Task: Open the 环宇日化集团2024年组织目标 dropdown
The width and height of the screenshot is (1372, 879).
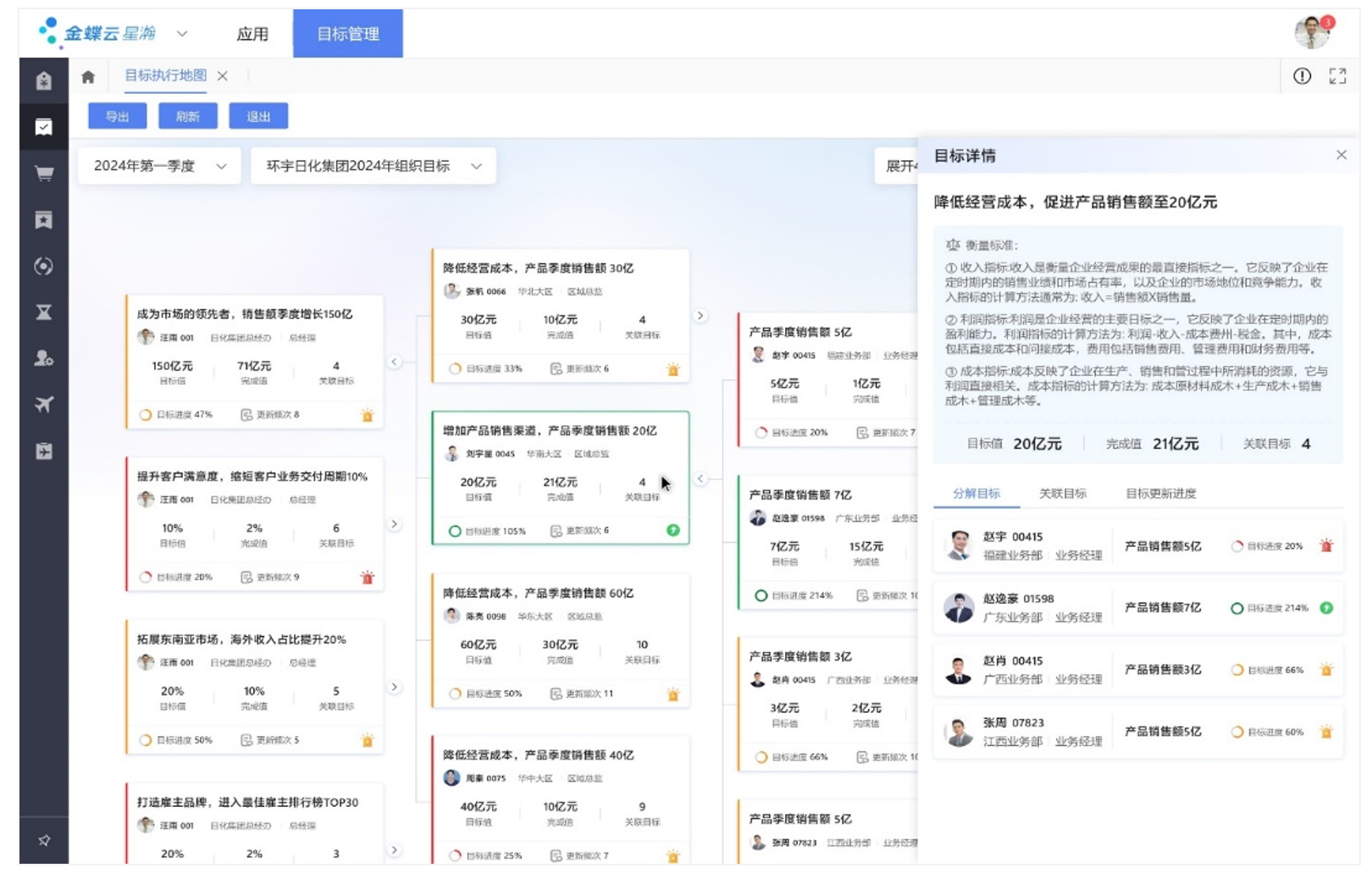Action: pyautogui.click(x=373, y=166)
